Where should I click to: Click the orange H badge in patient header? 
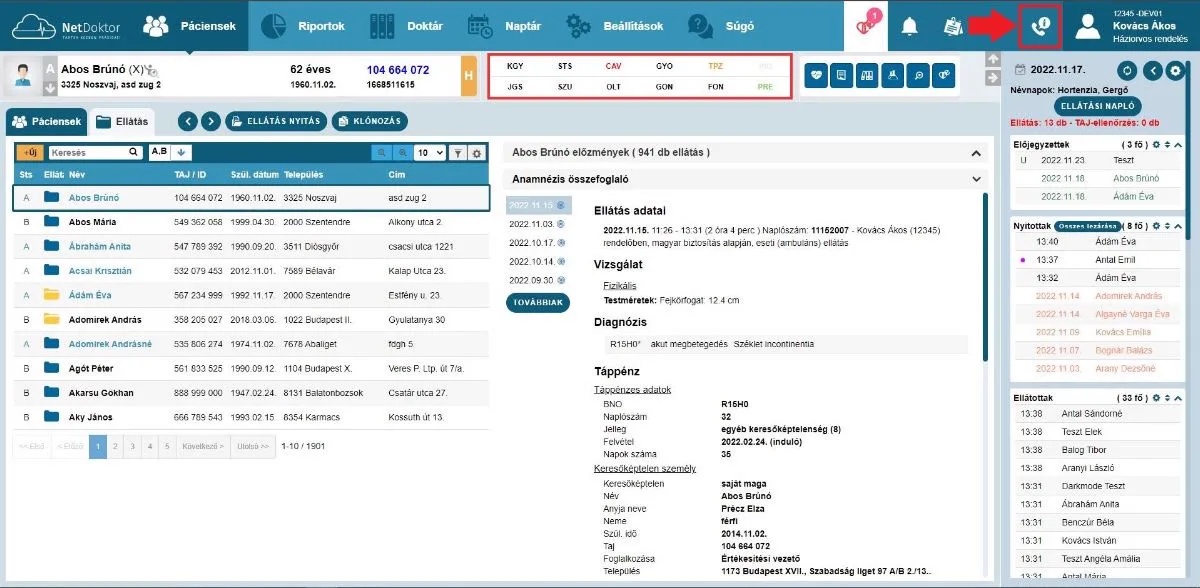pyautogui.click(x=468, y=76)
